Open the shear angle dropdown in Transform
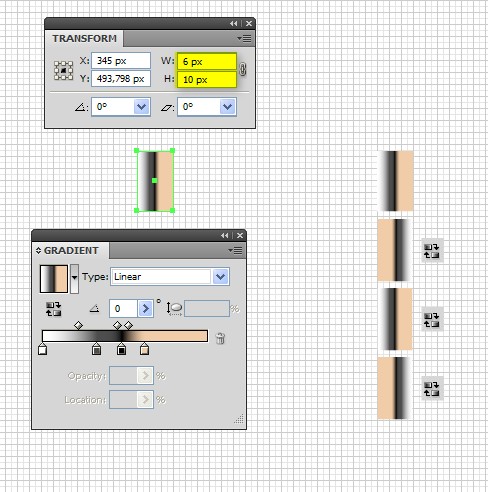The image size is (488, 492). 228,107
